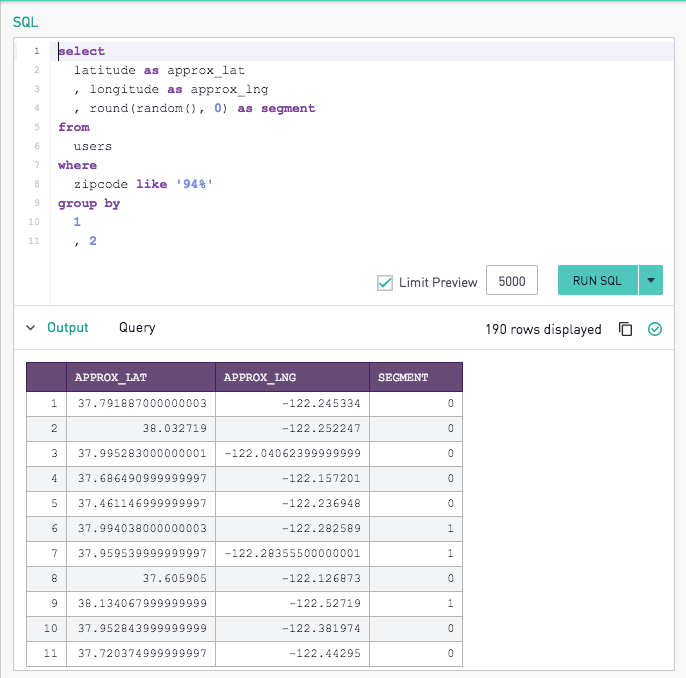Collapse the Output section chevron
Screen dimensions: 686x678
pos(30,328)
